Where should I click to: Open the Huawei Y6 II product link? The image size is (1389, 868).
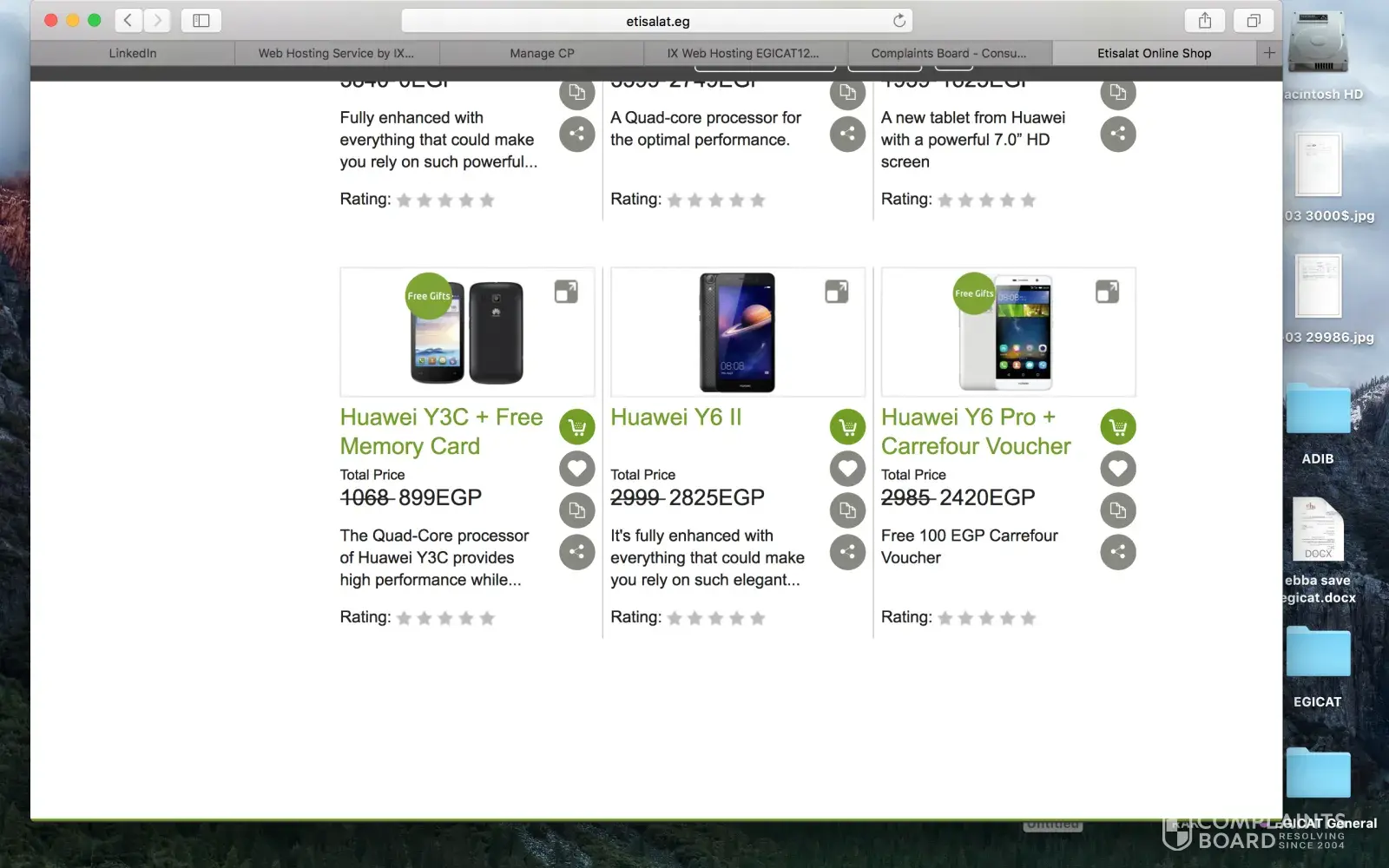676,418
